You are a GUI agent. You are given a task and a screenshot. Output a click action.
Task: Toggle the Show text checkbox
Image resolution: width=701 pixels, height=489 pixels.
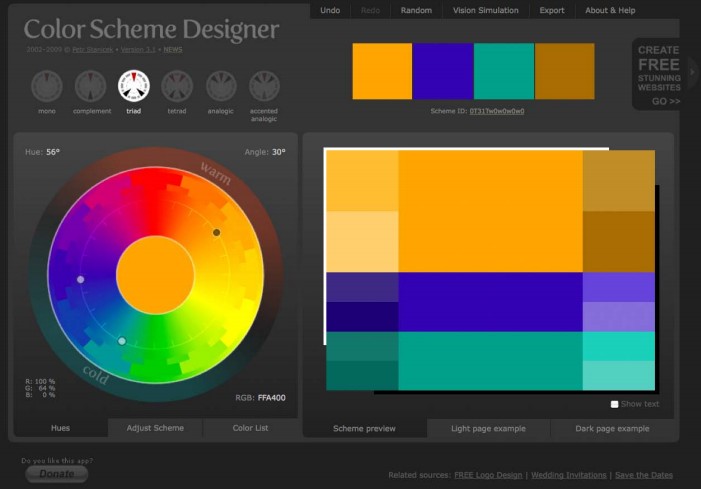615,404
